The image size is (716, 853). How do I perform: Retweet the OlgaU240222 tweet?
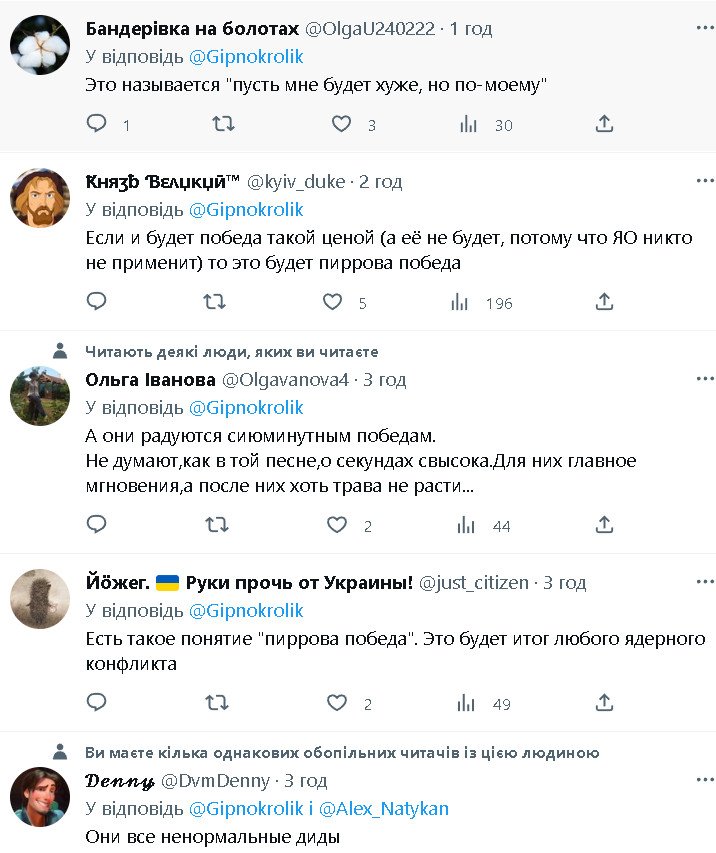click(224, 124)
